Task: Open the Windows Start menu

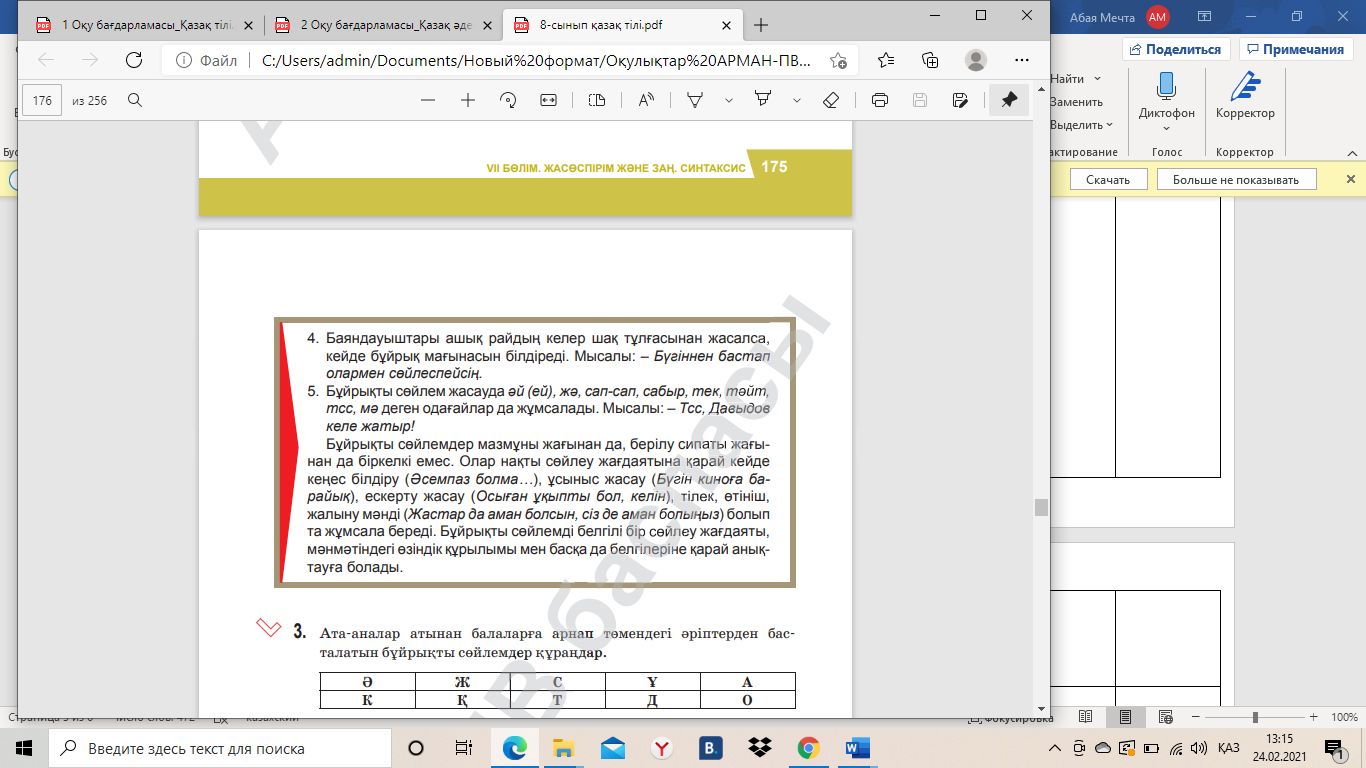Action: coord(24,748)
